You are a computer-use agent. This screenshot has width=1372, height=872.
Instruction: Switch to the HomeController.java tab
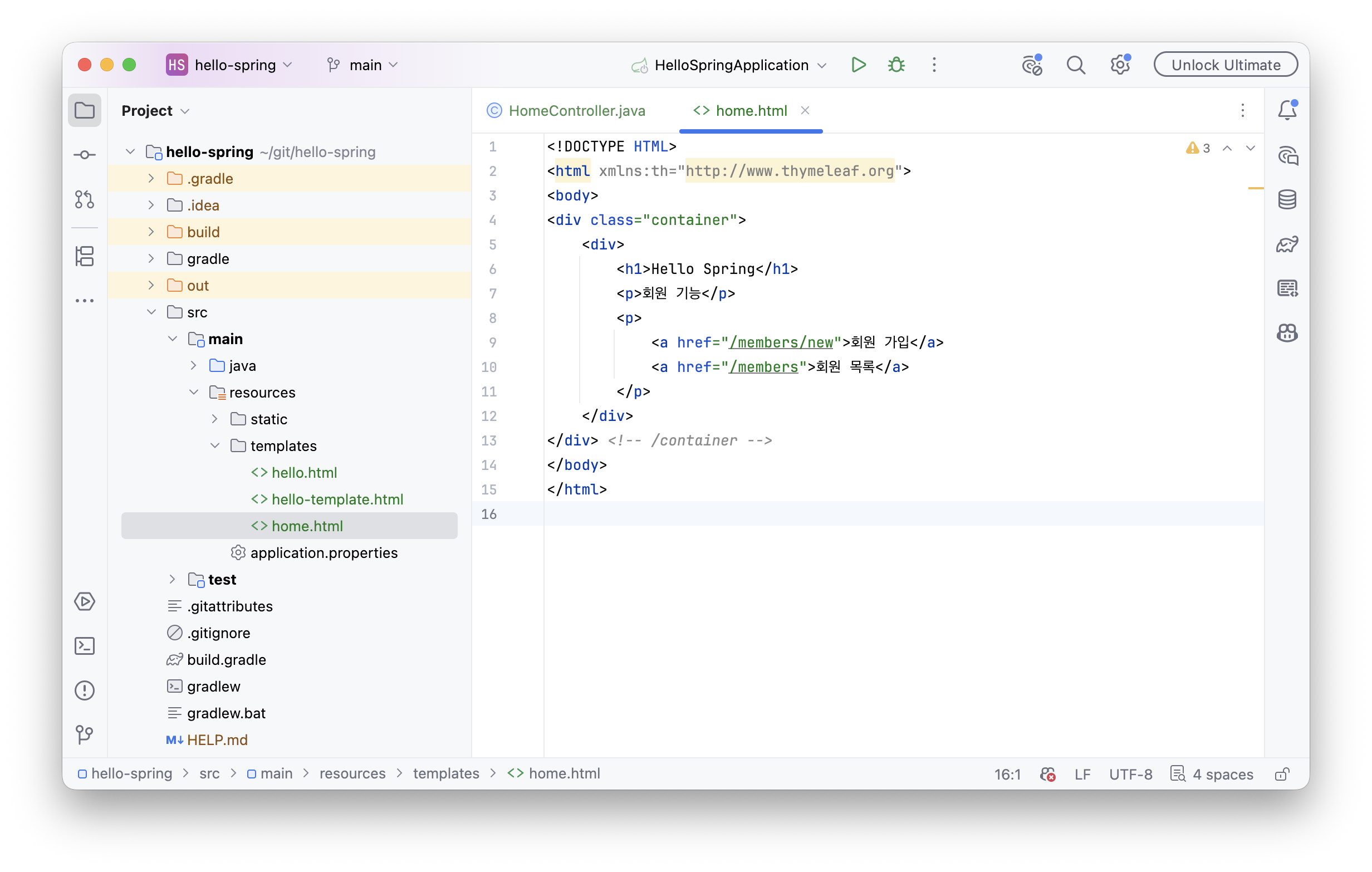pyautogui.click(x=566, y=111)
